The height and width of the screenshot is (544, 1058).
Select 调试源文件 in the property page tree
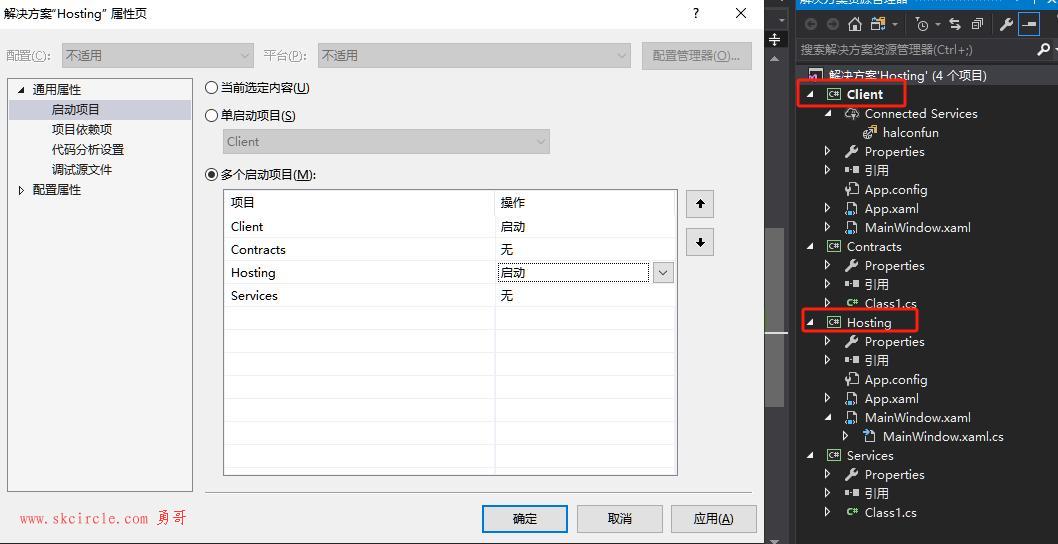tap(82, 170)
